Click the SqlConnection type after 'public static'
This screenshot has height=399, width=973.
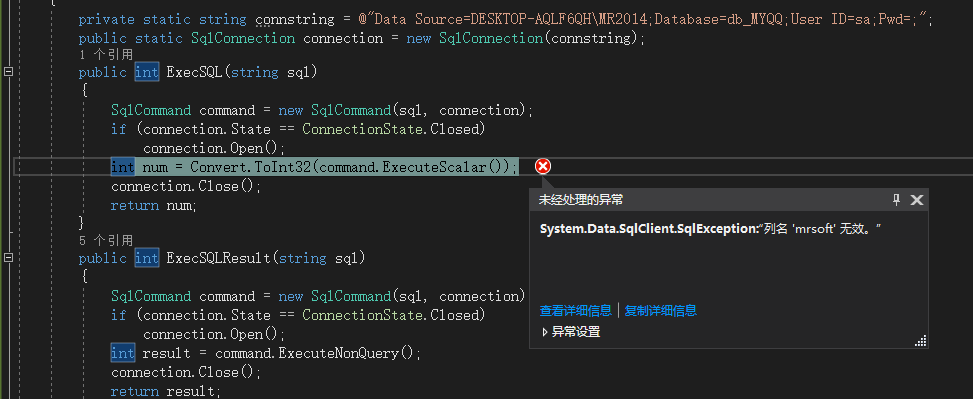(x=243, y=38)
